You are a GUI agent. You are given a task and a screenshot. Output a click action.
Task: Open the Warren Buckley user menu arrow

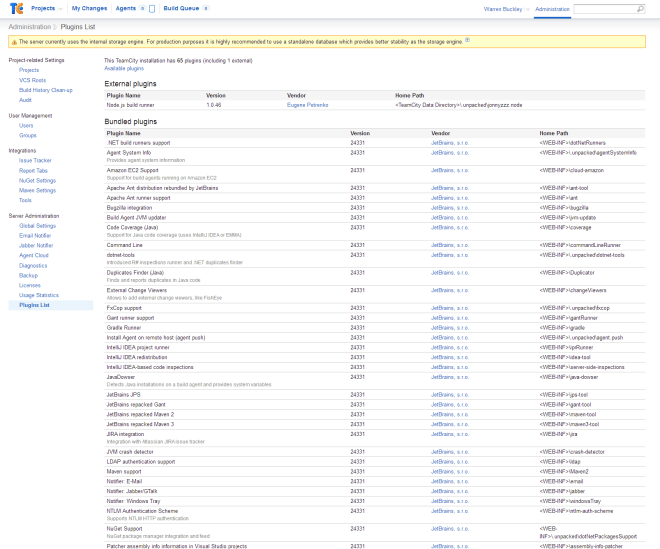click(x=527, y=9)
